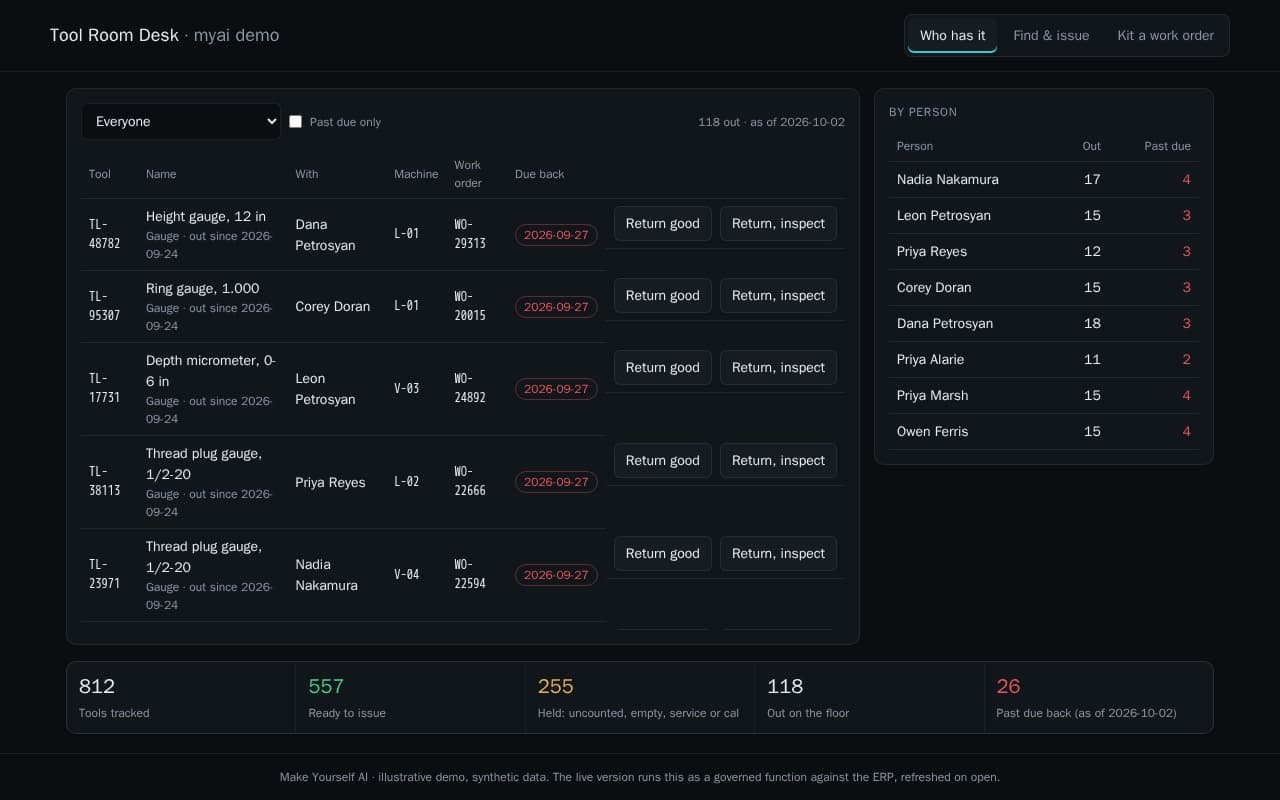1280x800 pixels.
Task: Click the Past due column header
Action: point(1167,146)
